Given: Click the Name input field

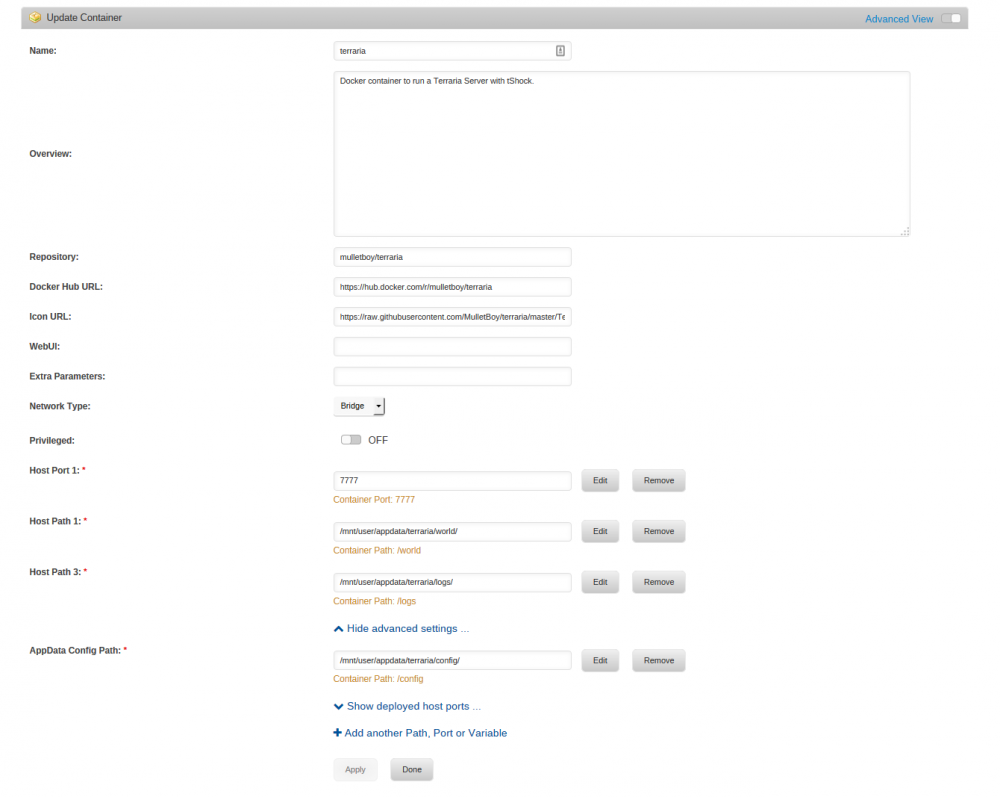Looking at the screenshot, I should coord(452,51).
